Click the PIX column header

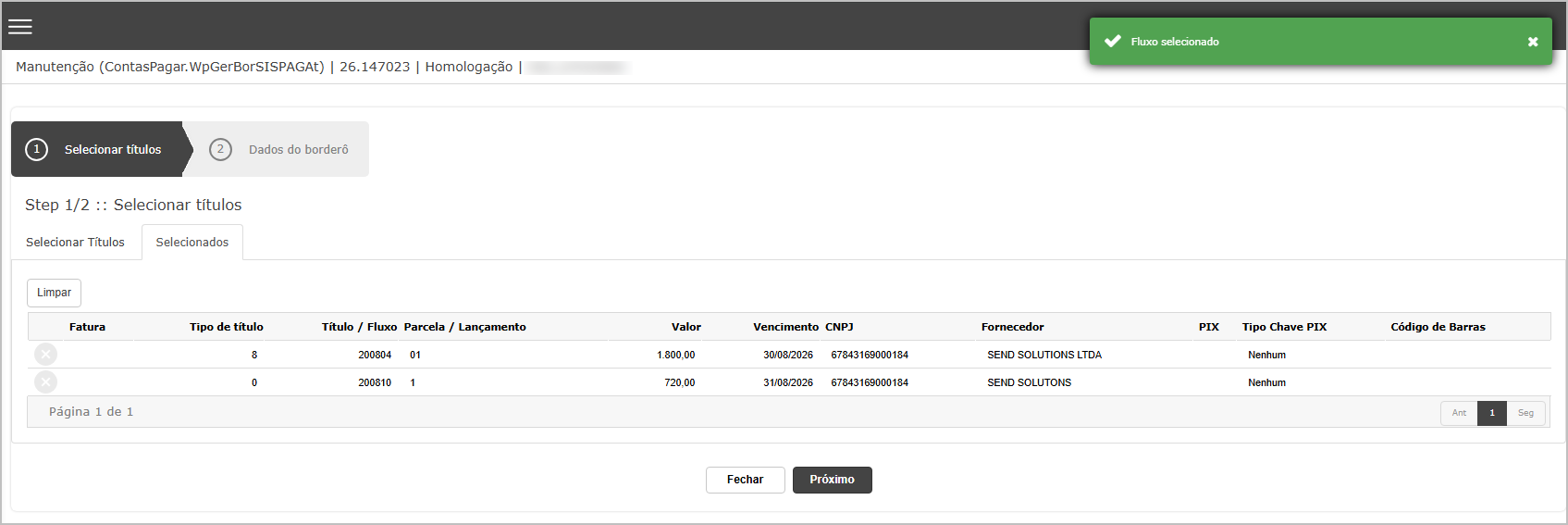tap(1209, 327)
